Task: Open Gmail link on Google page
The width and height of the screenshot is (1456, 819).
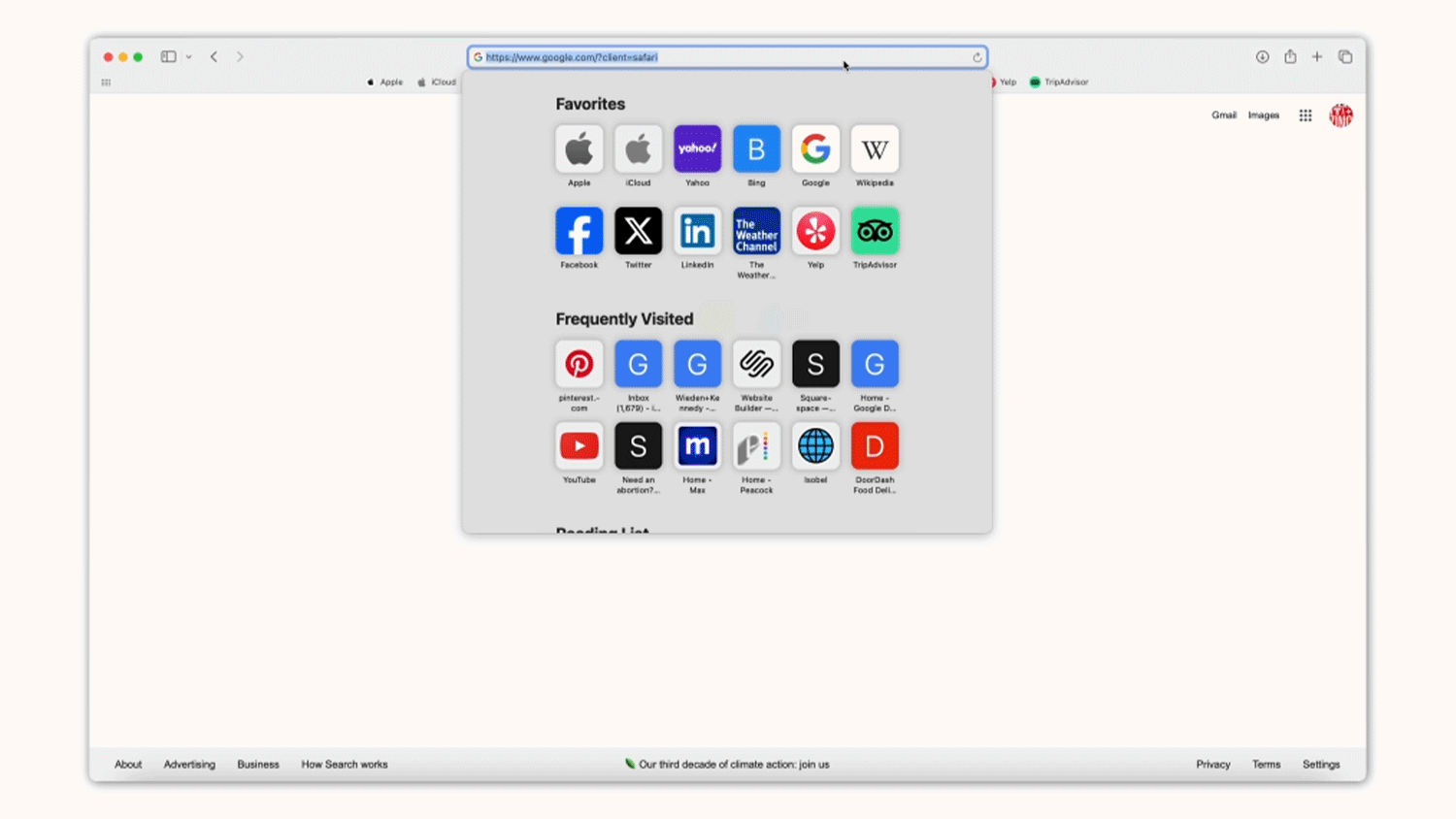Action: pyautogui.click(x=1224, y=115)
